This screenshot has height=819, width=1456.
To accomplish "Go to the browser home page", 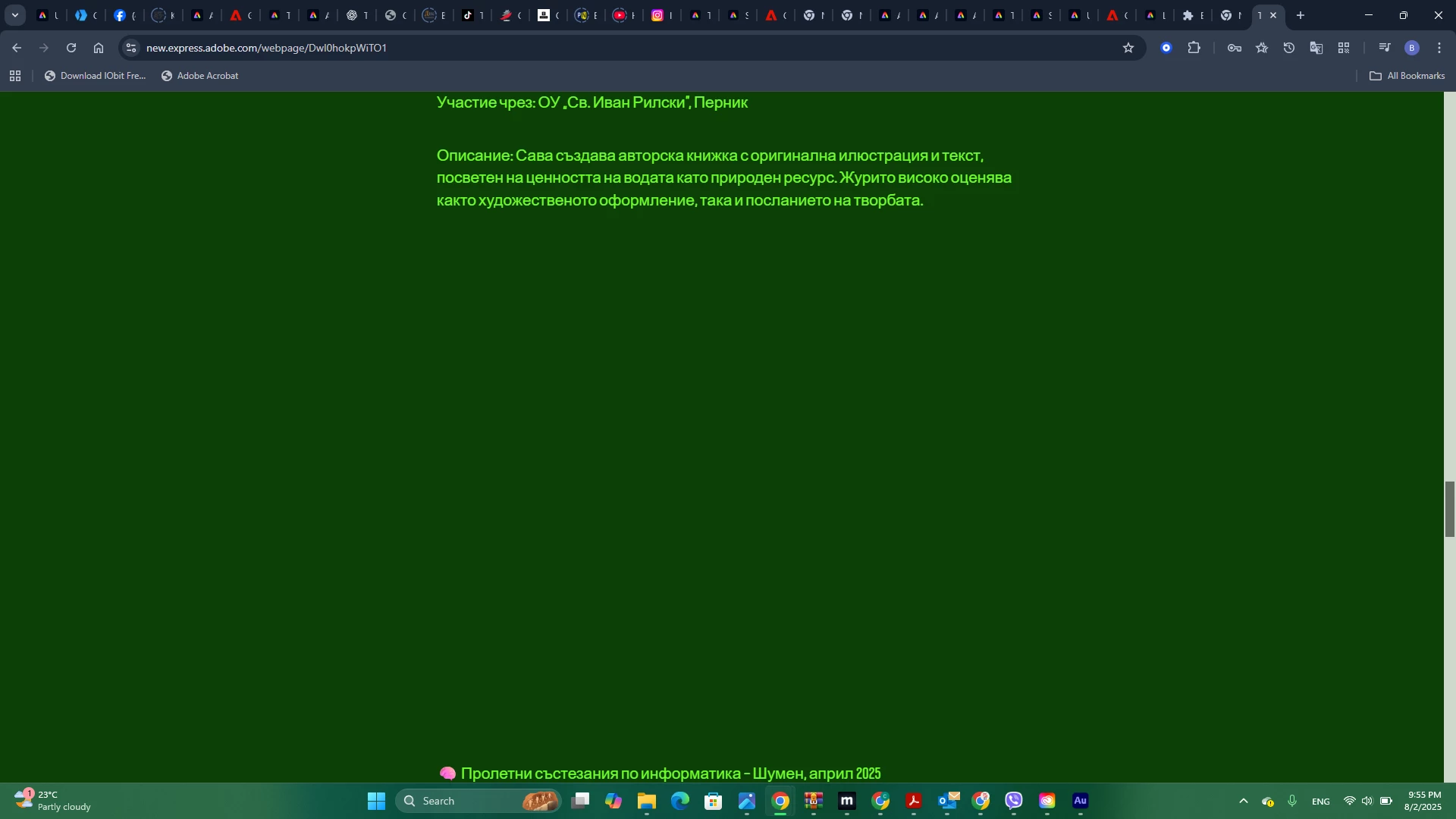I will point(99,48).
